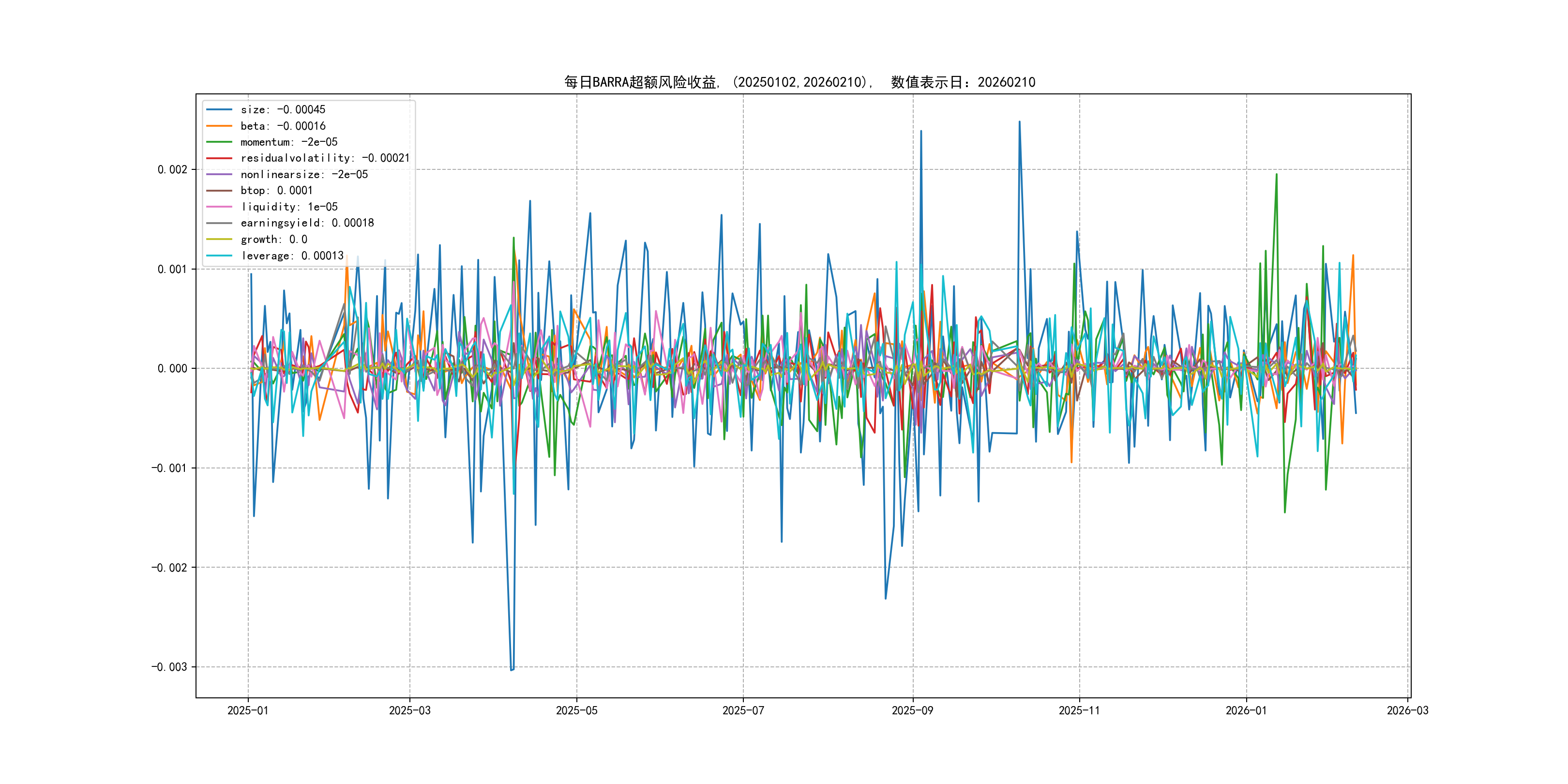Click the 2025-01 x-axis tick label
Screen dimensions: 1568x784
[248, 710]
